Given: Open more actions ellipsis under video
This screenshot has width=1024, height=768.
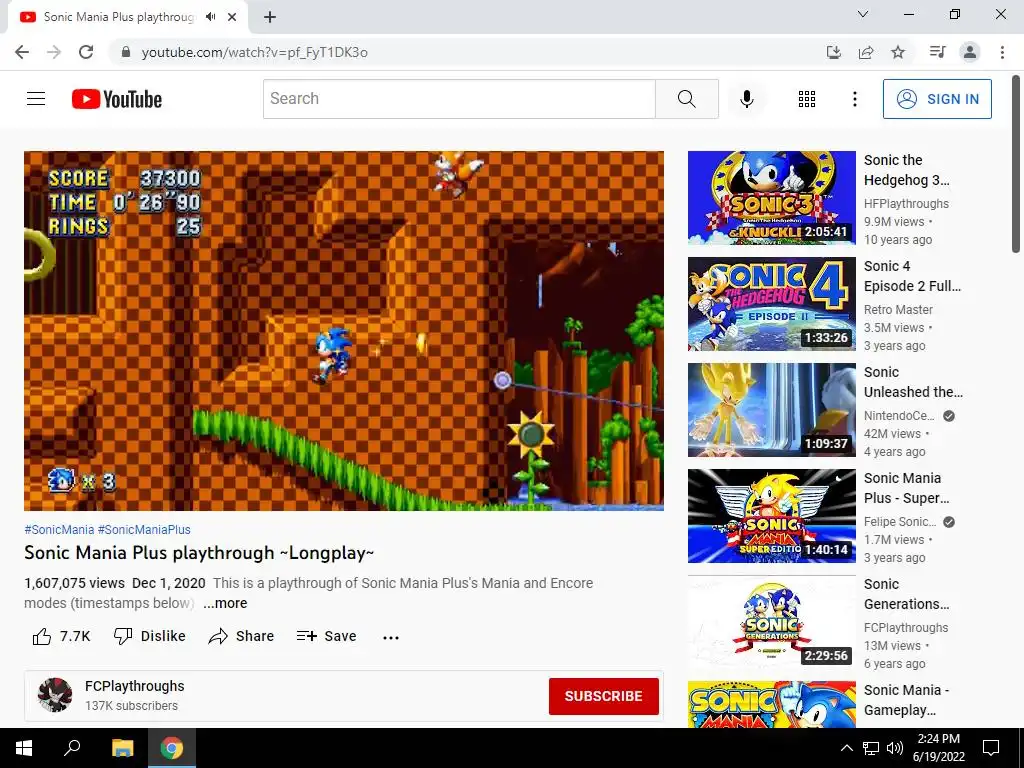Looking at the screenshot, I should pos(391,637).
